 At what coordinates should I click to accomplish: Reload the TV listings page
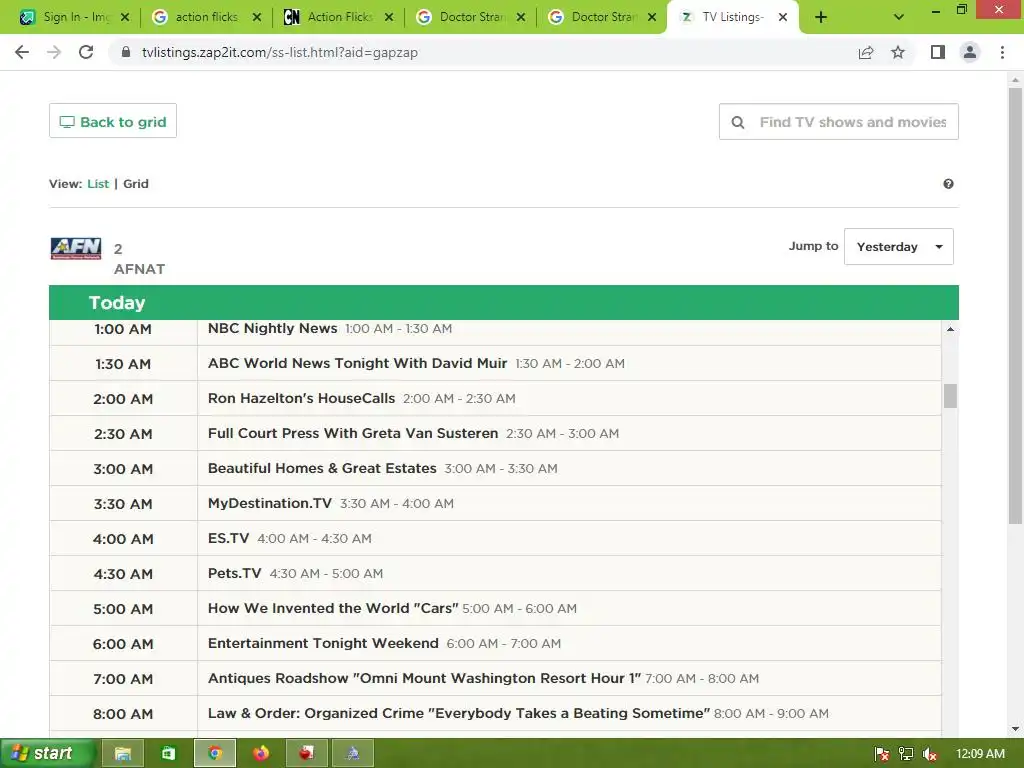pyautogui.click(x=86, y=52)
